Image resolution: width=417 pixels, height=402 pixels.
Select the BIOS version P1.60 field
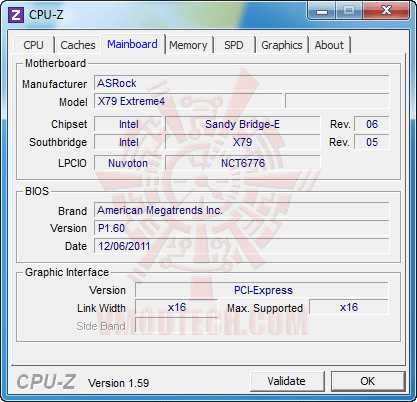[241, 228]
